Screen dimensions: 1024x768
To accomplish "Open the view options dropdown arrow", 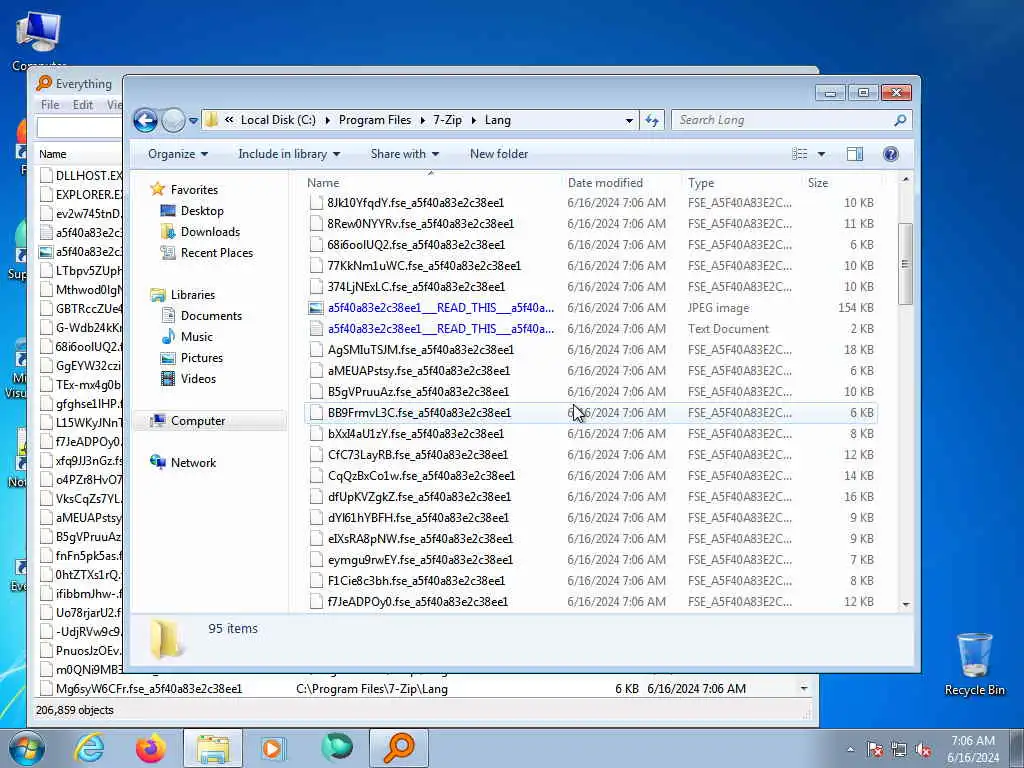I will pos(822,154).
